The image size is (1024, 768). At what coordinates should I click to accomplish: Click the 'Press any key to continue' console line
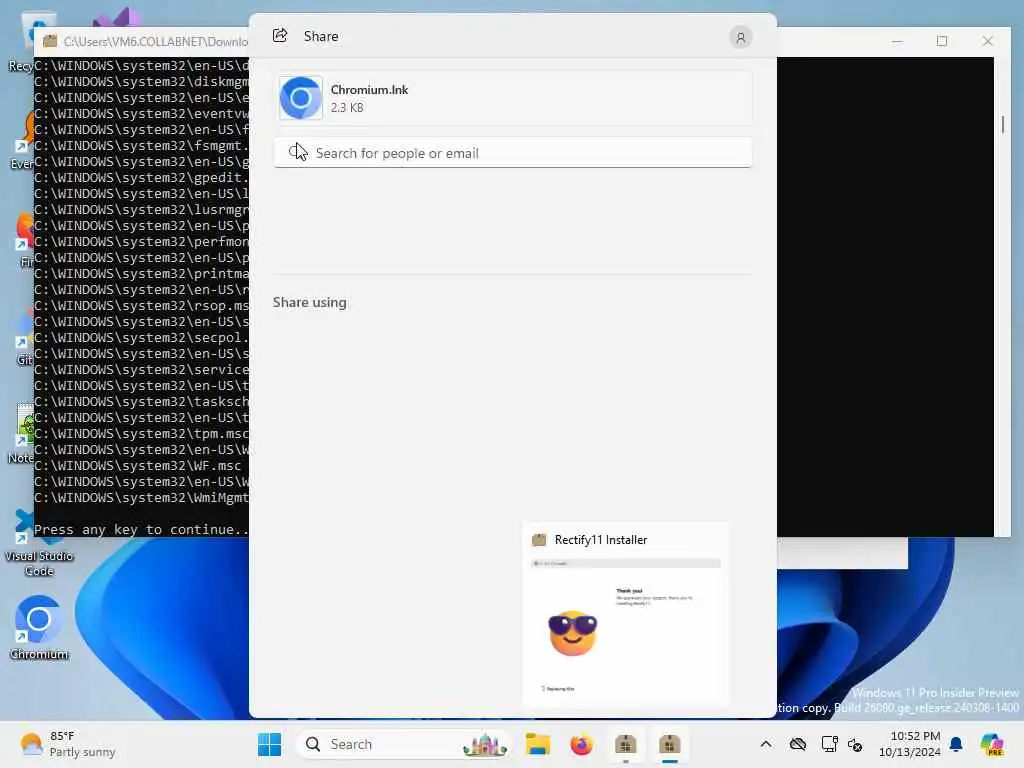click(141, 530)
